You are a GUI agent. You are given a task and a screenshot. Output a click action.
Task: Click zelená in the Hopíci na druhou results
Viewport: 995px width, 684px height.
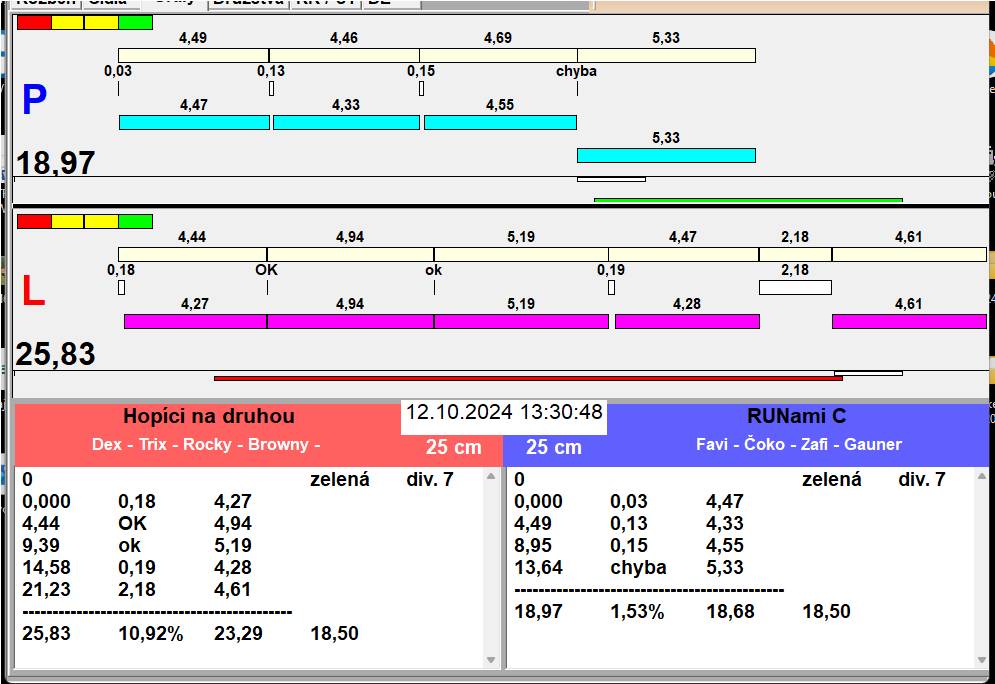click(339, 479)
